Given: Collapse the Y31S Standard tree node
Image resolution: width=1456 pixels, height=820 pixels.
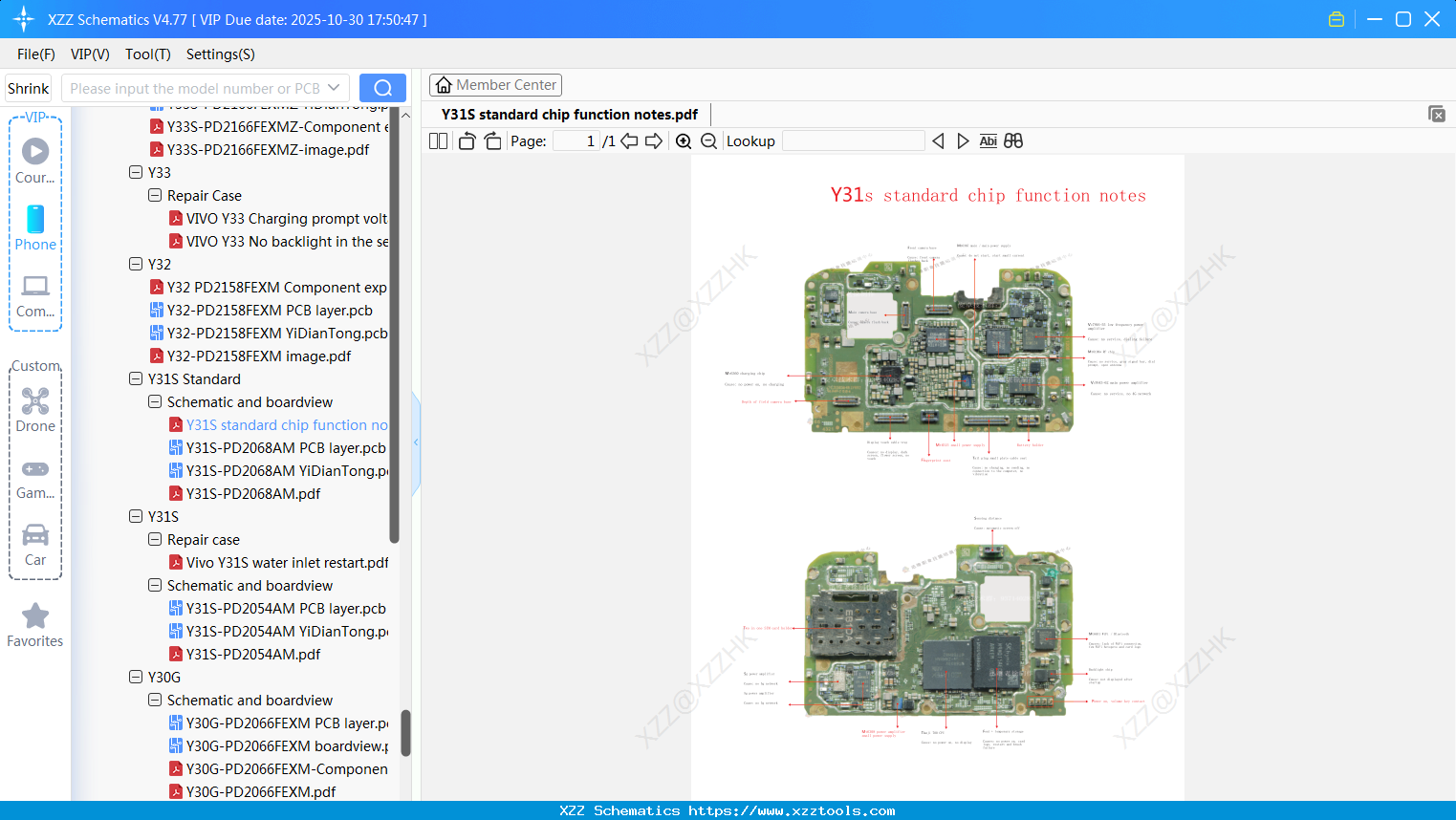Looking at the screenshot, I should 135,378.
